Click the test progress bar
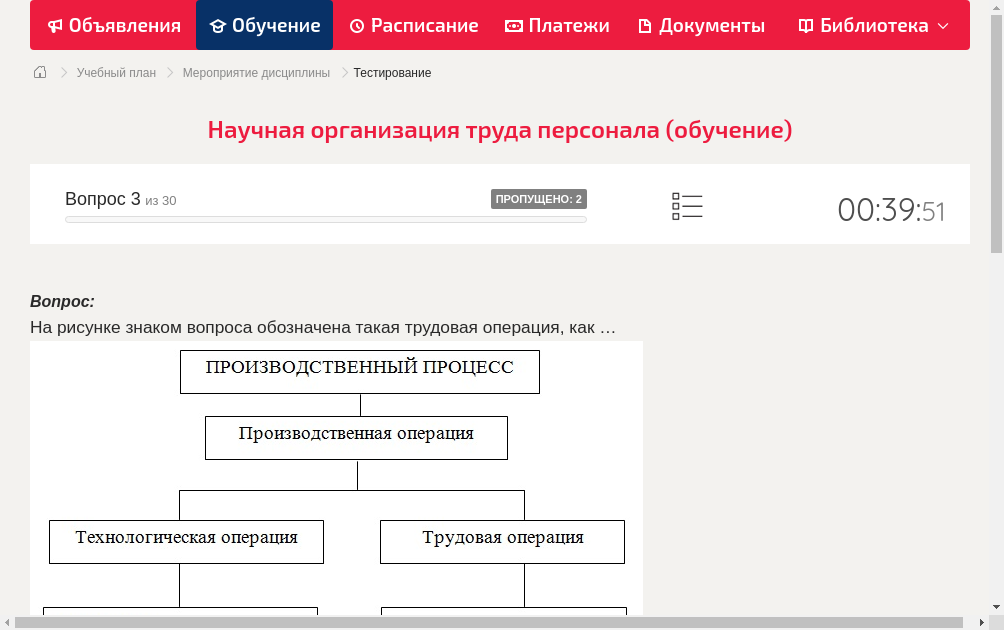This screenshot has width=1004, height=630. click(x=325, y=219)
